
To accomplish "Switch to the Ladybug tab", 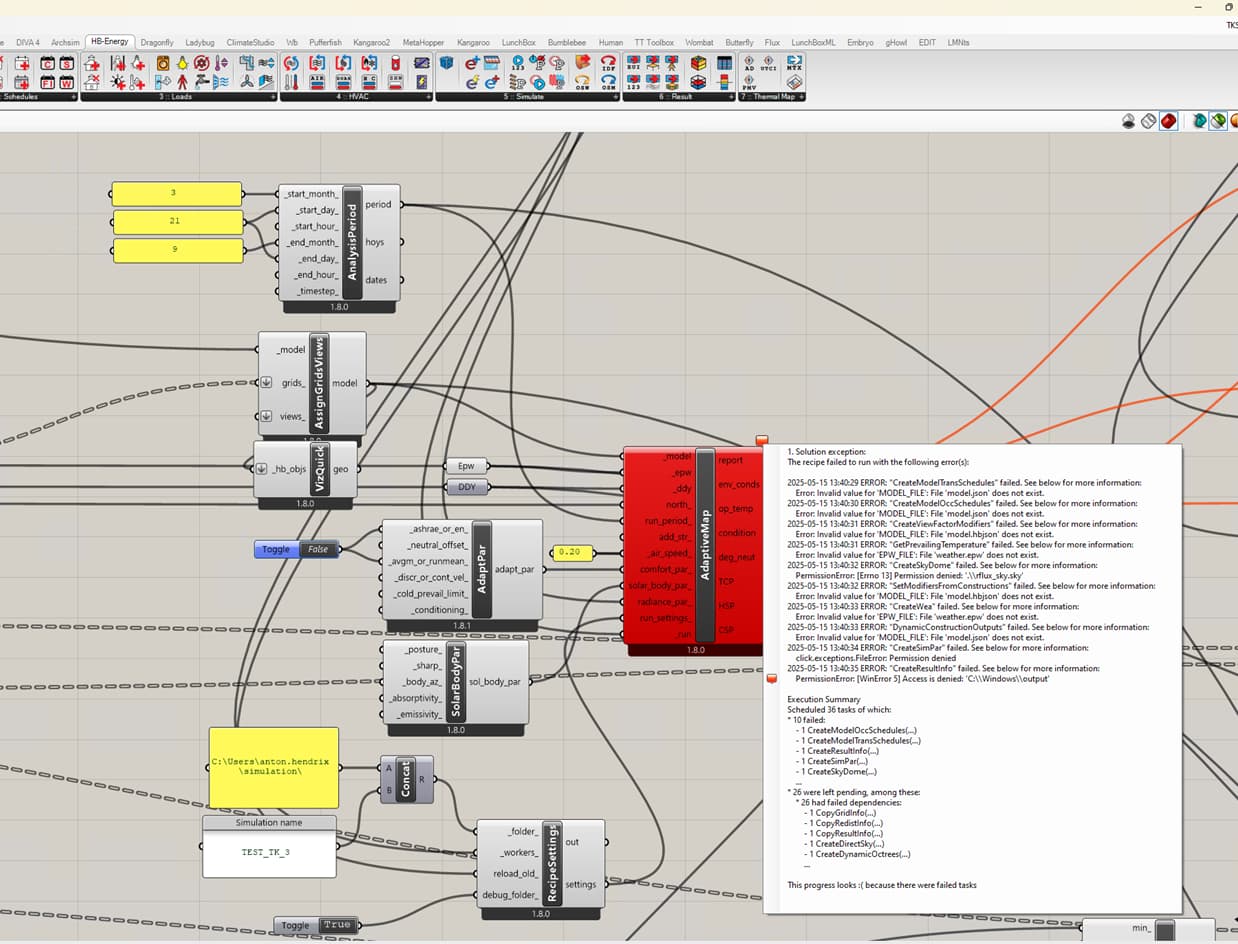I will [200, 43].
